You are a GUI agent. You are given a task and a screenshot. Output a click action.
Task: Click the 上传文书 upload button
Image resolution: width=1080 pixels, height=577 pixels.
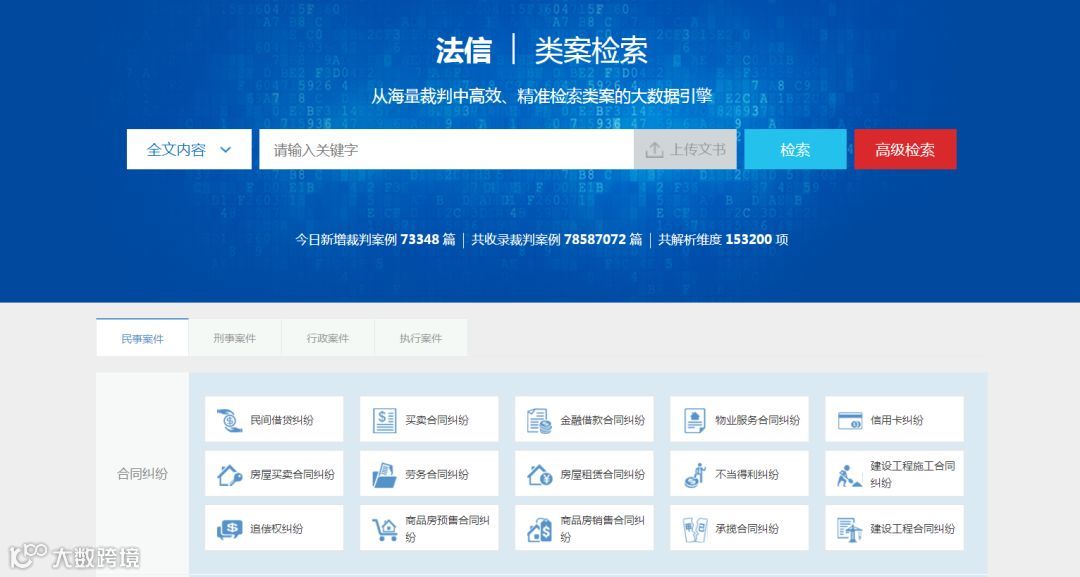(x=685, y=149)
